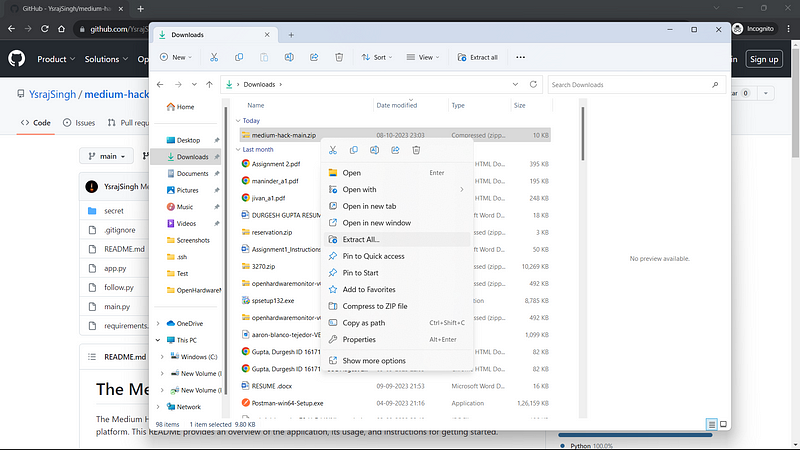800x450 pixels.
Task: Click the Delete icon in context menu
Action: coord(416,150)
